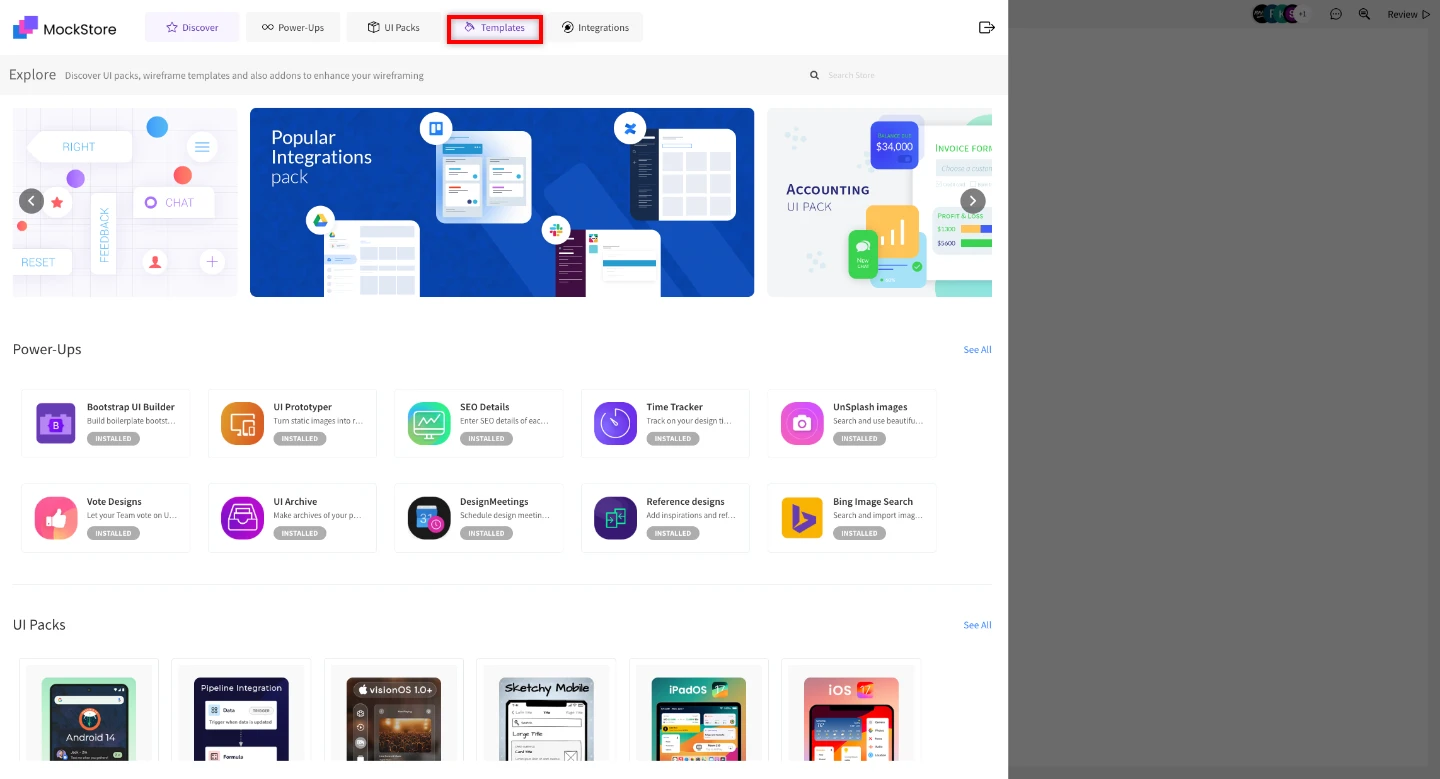The image size is (1440, 779).
Task: Advance to next carousel banner
Action: [x=972, y=201]
